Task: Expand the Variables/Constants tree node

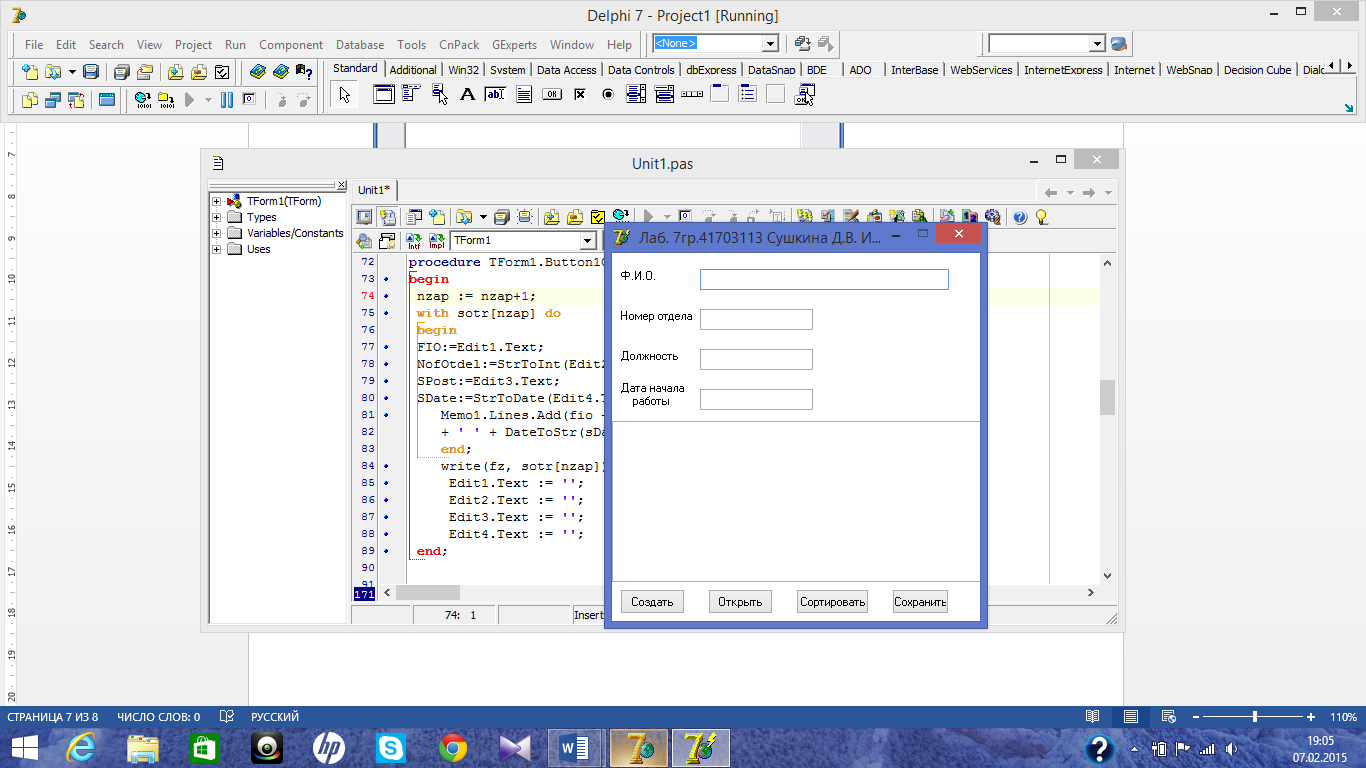Action: tap(216, 233)
